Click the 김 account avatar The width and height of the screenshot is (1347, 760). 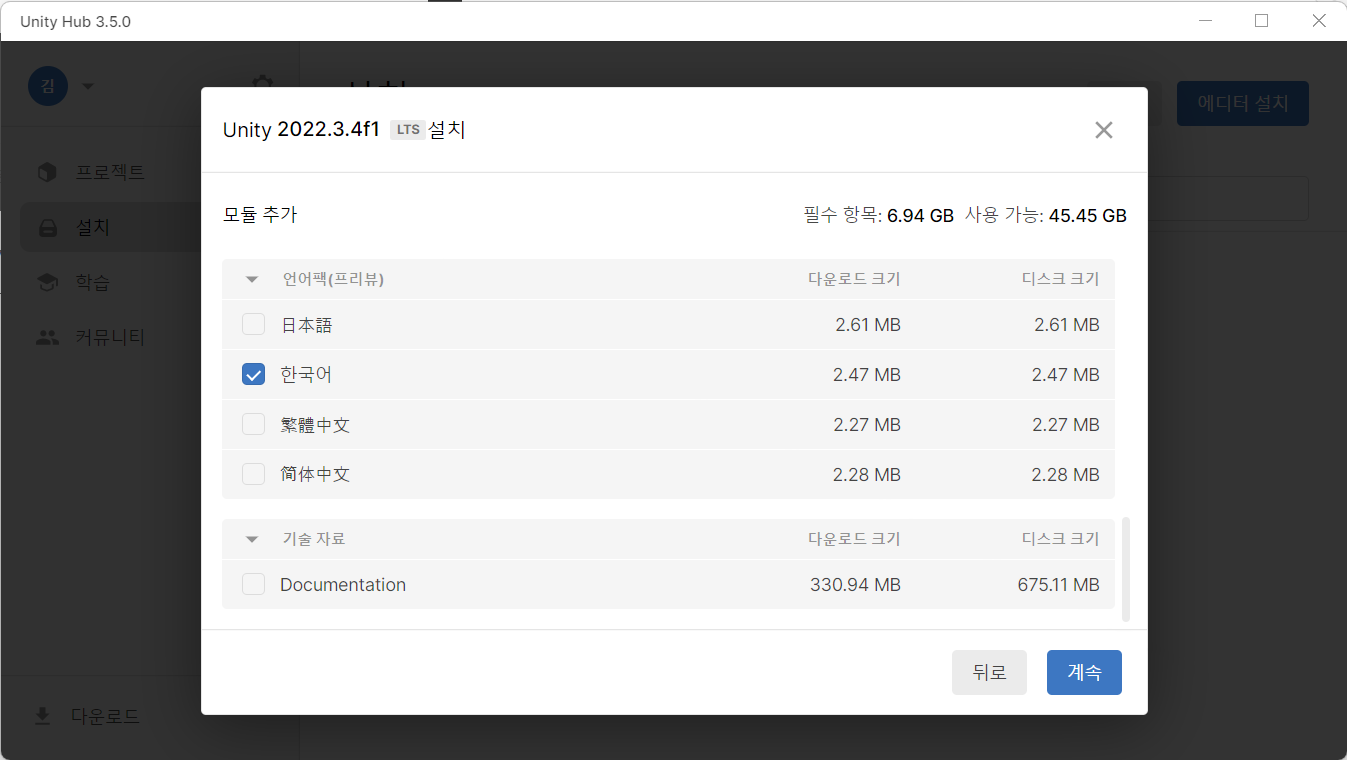[x=48, y=86]
